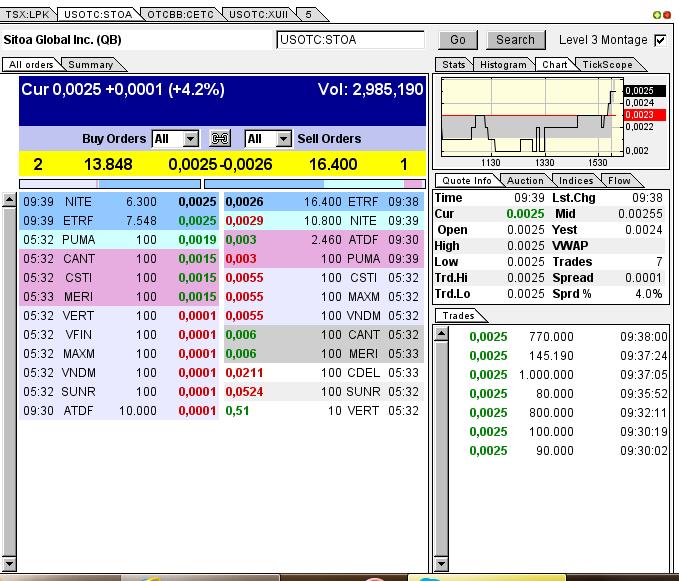Open the Buy Orders 'All' dropdown

190,139
